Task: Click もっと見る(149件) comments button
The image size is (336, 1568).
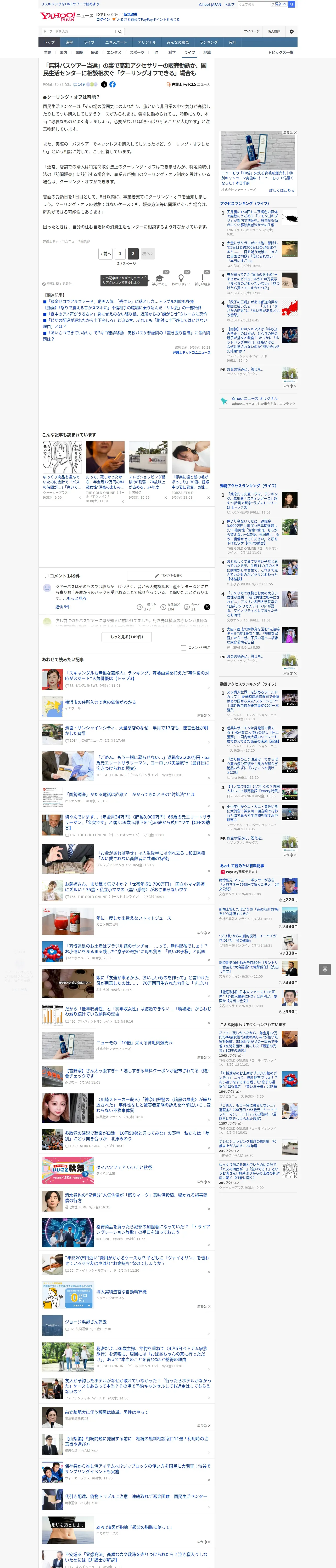Action: (x=127, y=637)
